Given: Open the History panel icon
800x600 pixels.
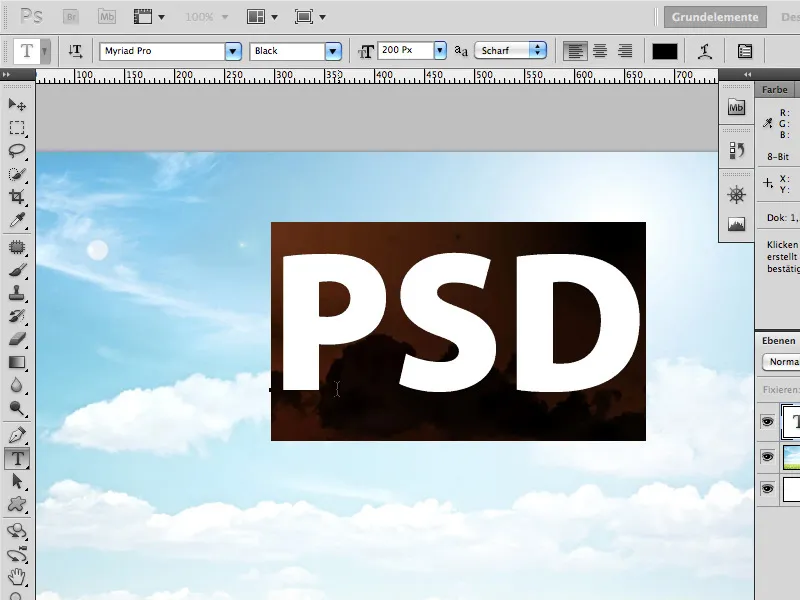Looking at the screenshot, I should [x=736, y=151].
